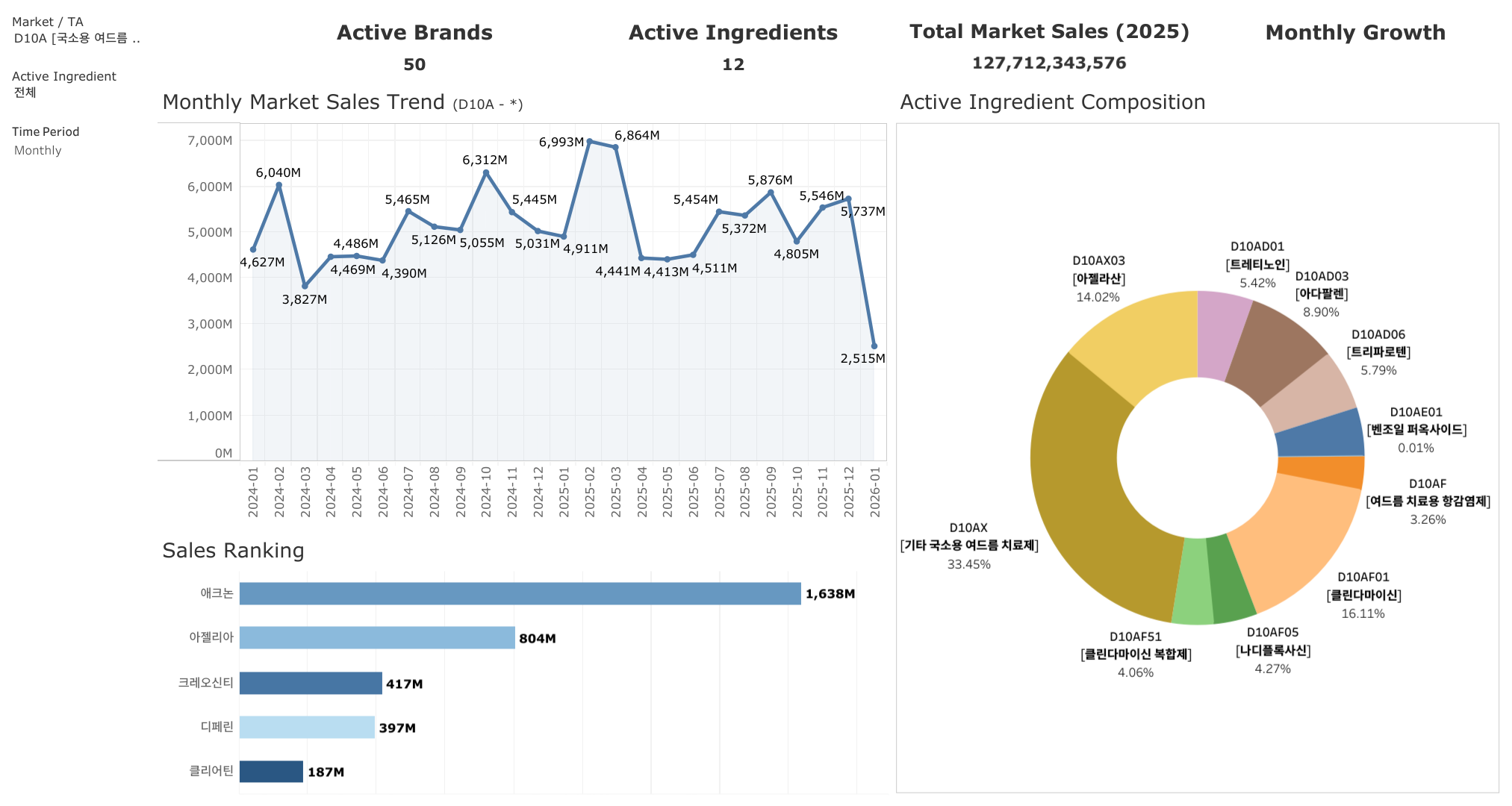Select the 2,515M point for 2026-01
Screen dimensions: 1512x806
click(874, 346)
